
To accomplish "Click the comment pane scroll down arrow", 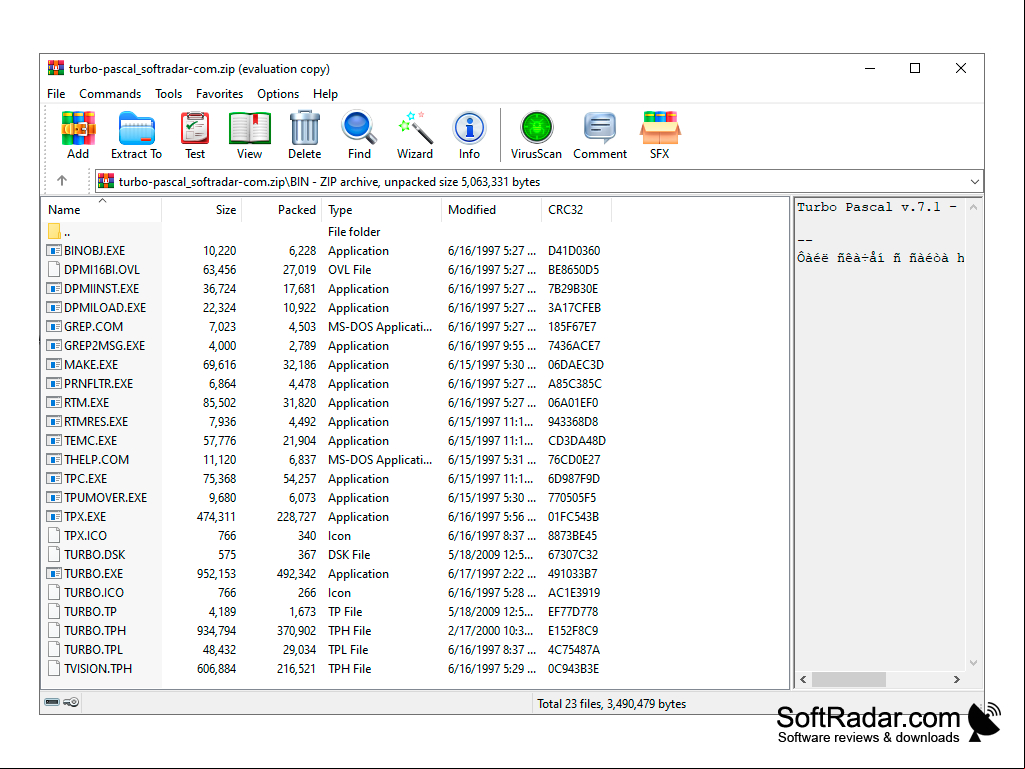I will (x=973, y=662).
